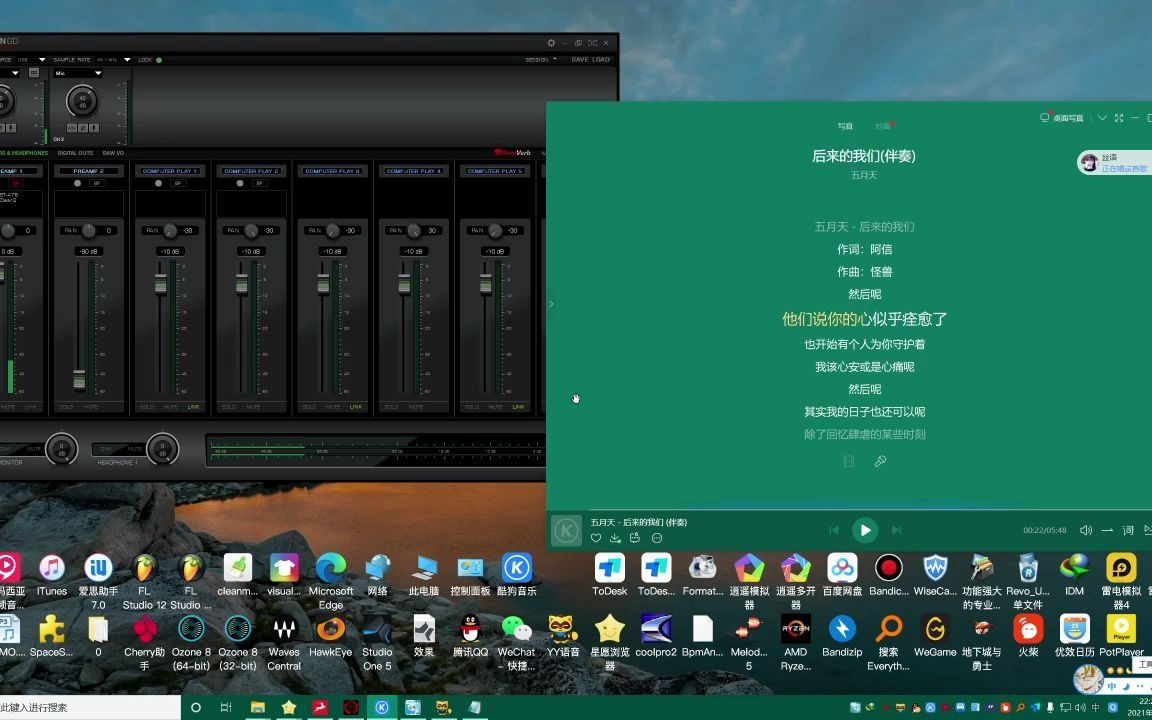Open the 丝语 user badge

[1115, 162]
